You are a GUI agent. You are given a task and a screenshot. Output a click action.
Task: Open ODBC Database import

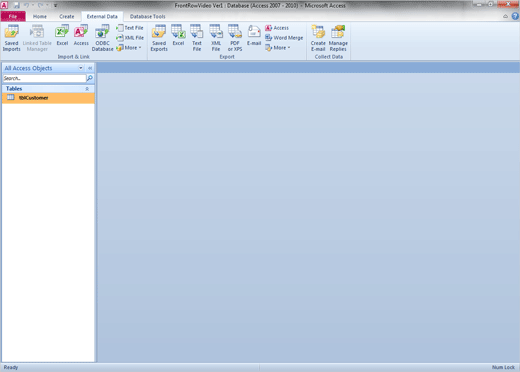coord(102,38)
